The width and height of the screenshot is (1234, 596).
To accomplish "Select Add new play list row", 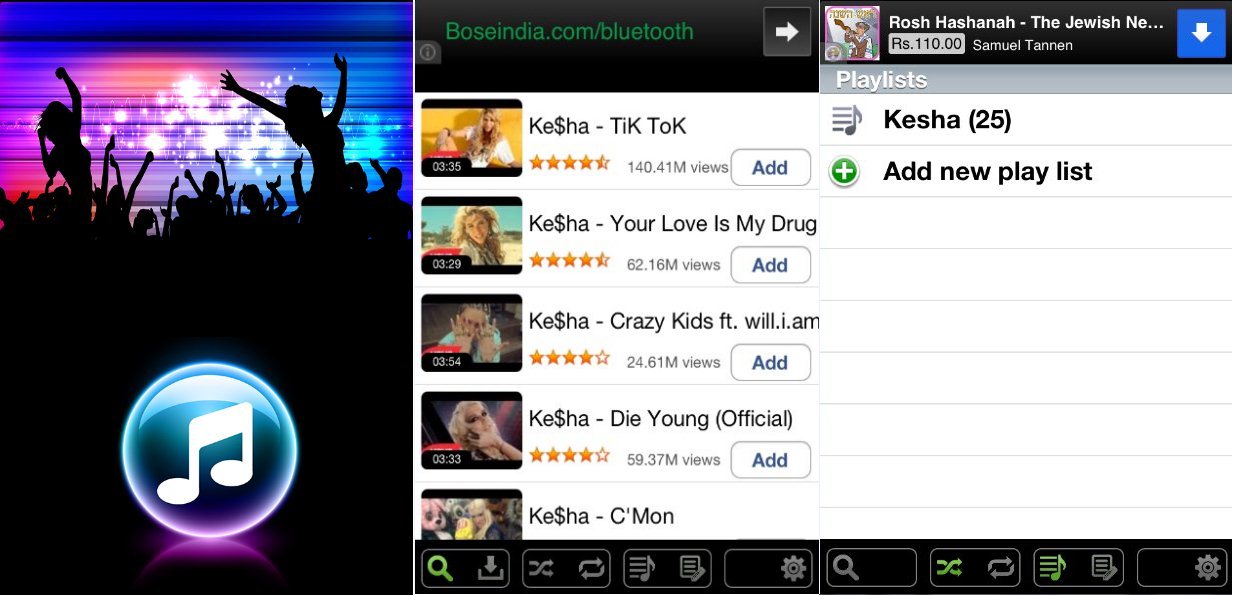I will (x=1026, y=172).
